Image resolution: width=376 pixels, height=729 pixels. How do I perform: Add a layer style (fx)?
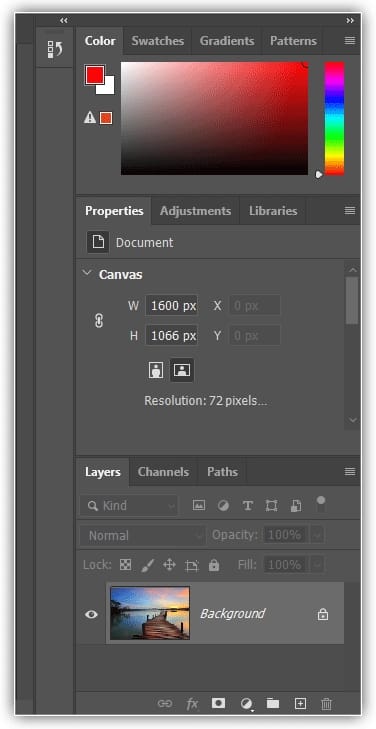coord(192,704)
